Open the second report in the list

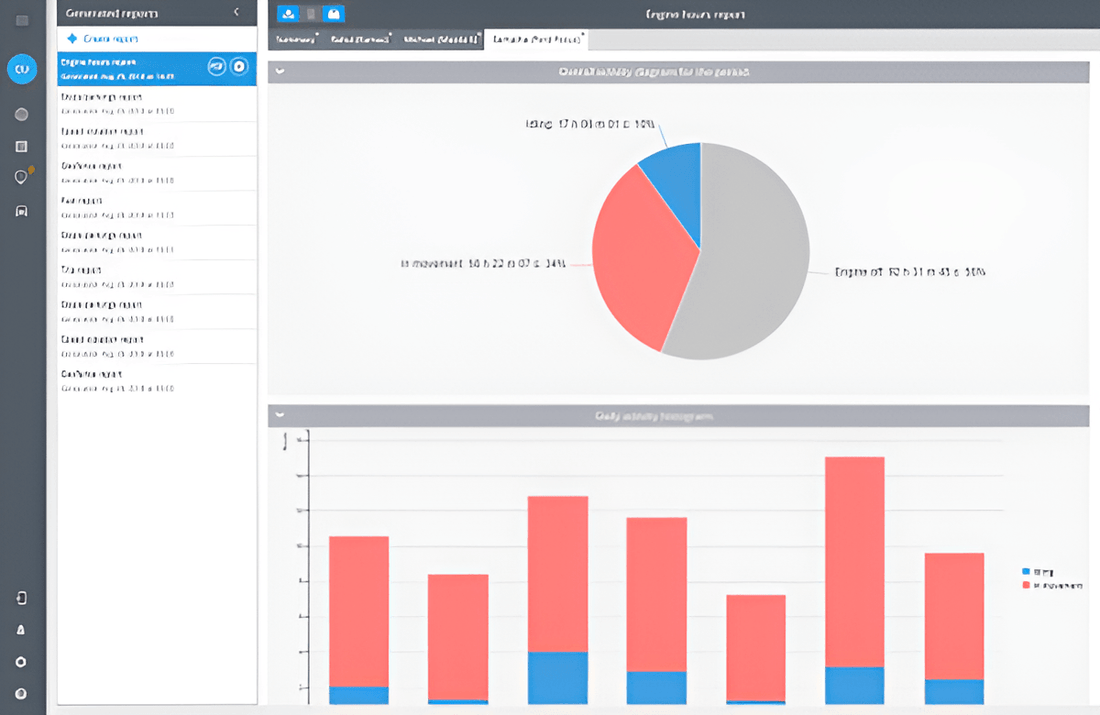(x=117, y=104)
